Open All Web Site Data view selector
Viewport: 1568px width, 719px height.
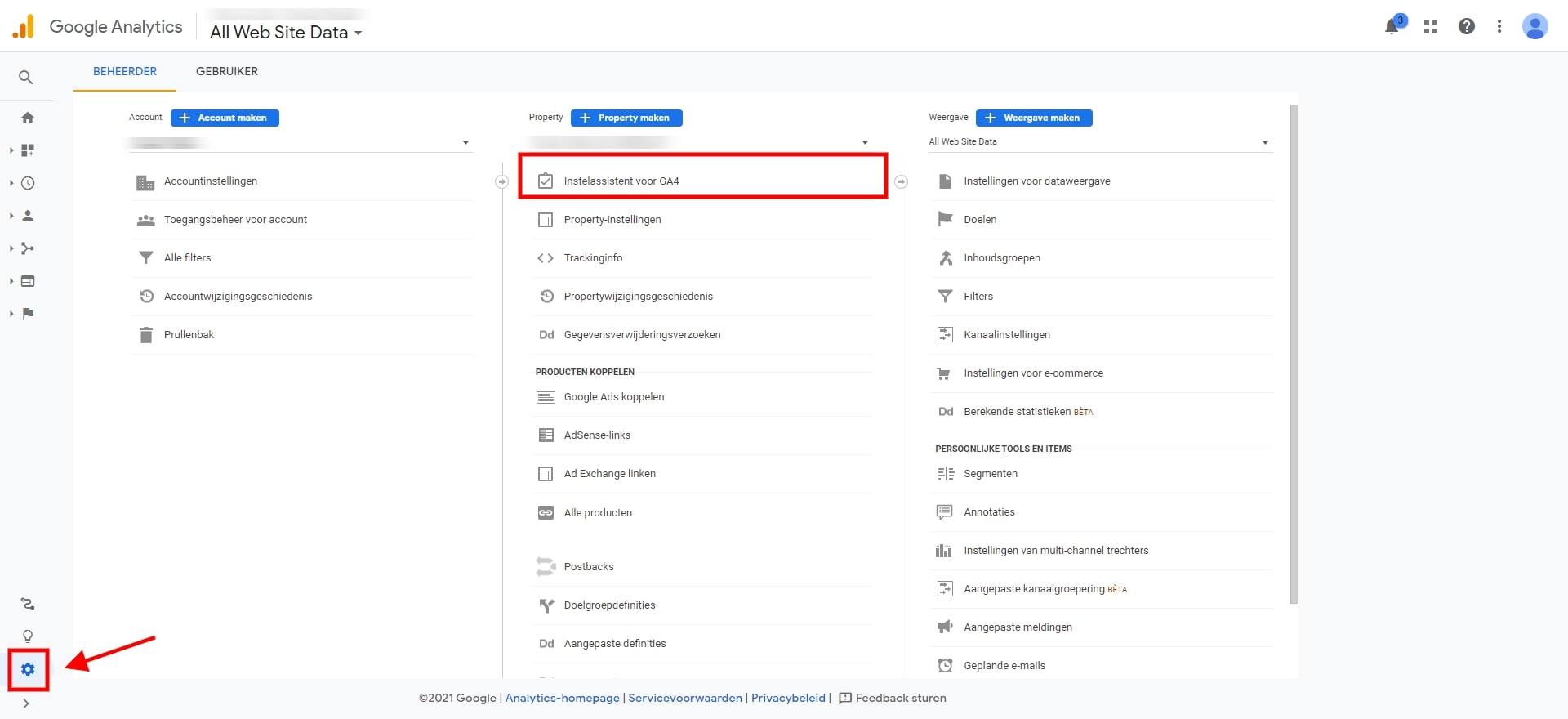[286, 33]
